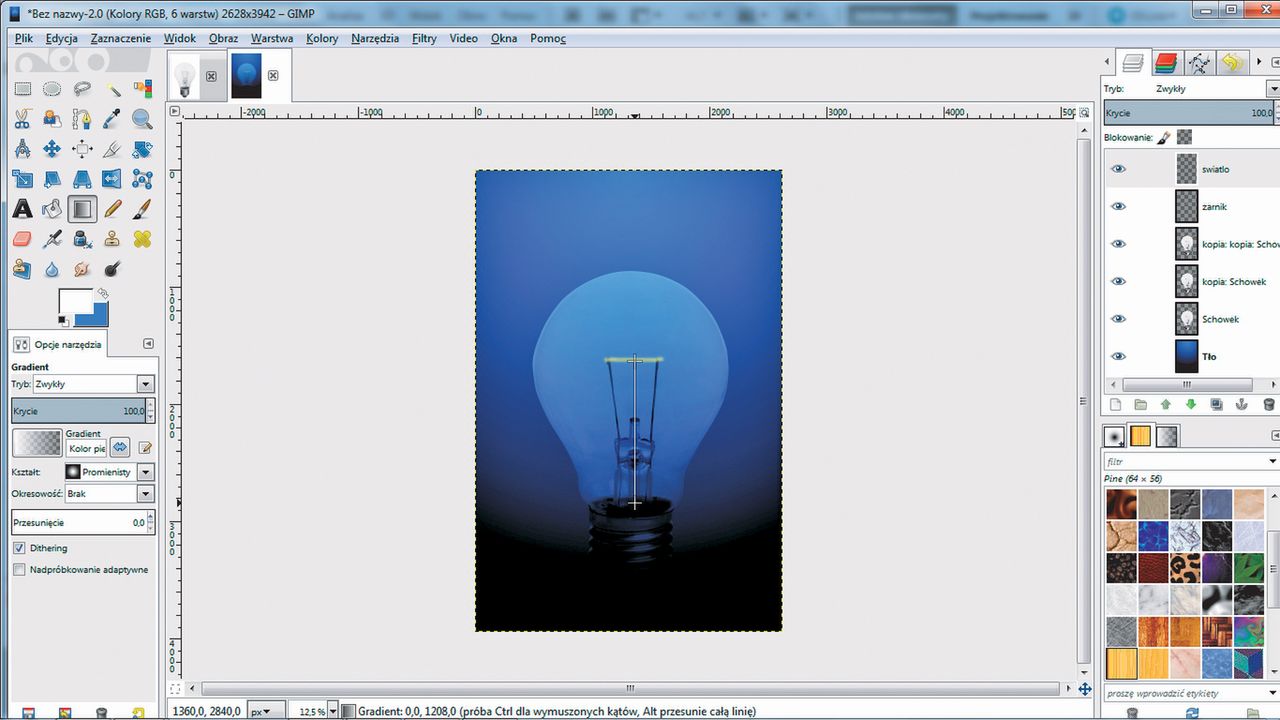Viewport: 1280px width, 720px height.
Task: Hide the zarnik layer with eye icon
Action: [x=1119, y=207]
